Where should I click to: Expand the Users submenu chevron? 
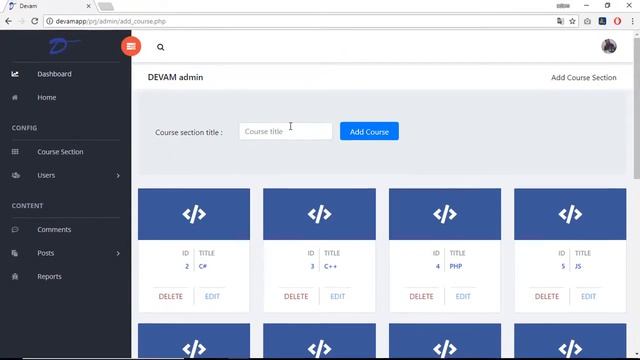click(118, 176)
